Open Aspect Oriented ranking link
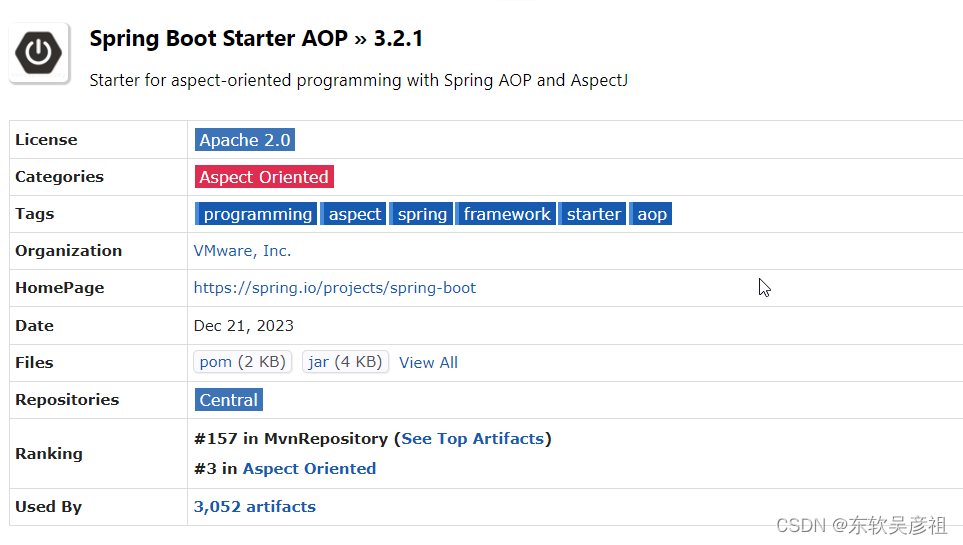The image size is (963, 545). tap(310, 469)
